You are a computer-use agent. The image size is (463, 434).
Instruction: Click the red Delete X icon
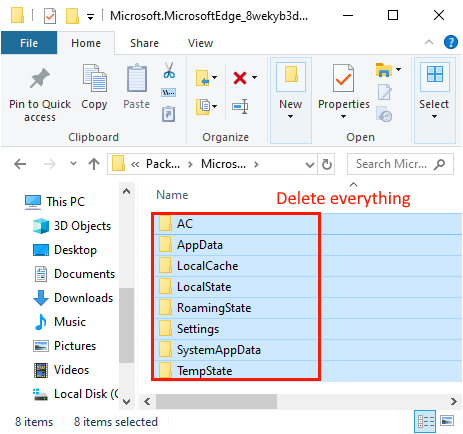click(x=240, y=78)
